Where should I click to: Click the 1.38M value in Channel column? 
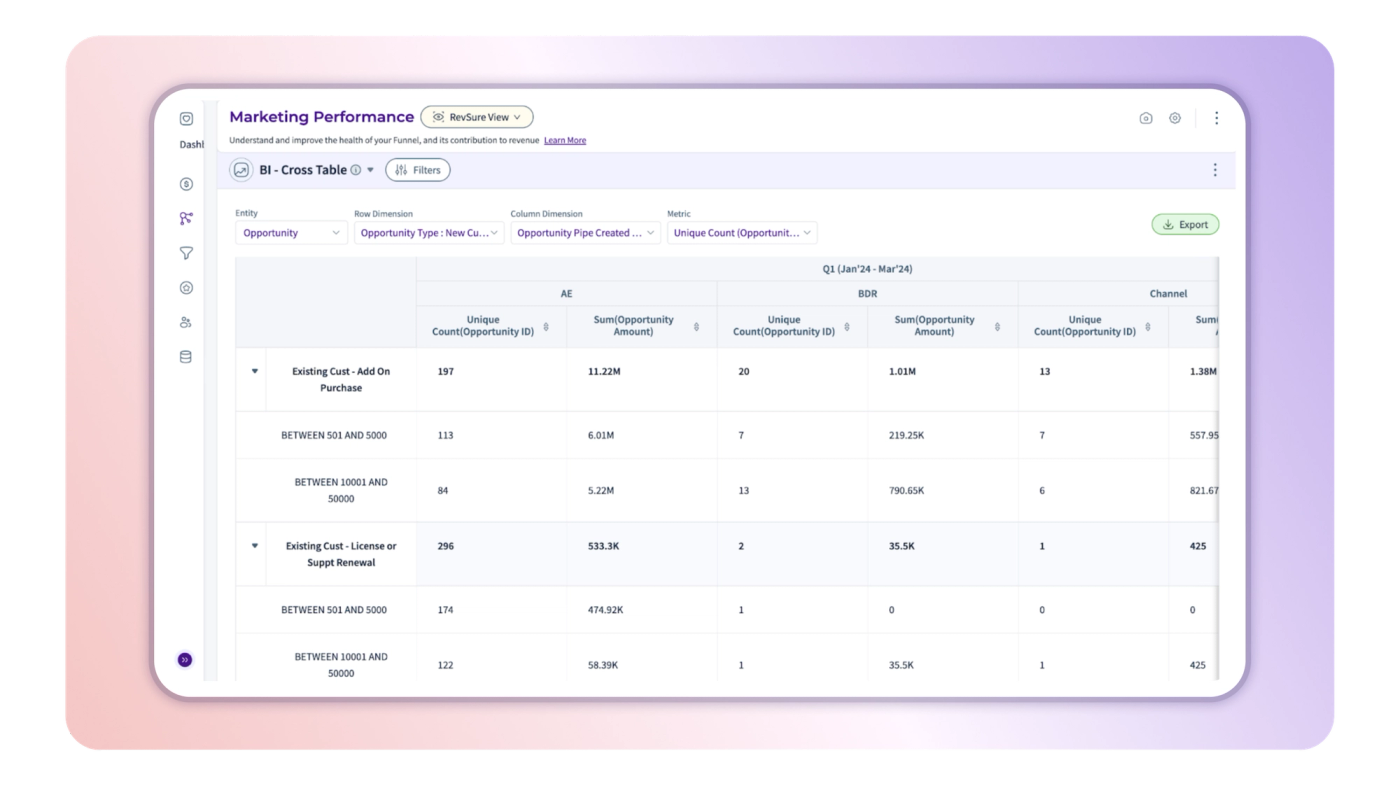point(1203,371)
